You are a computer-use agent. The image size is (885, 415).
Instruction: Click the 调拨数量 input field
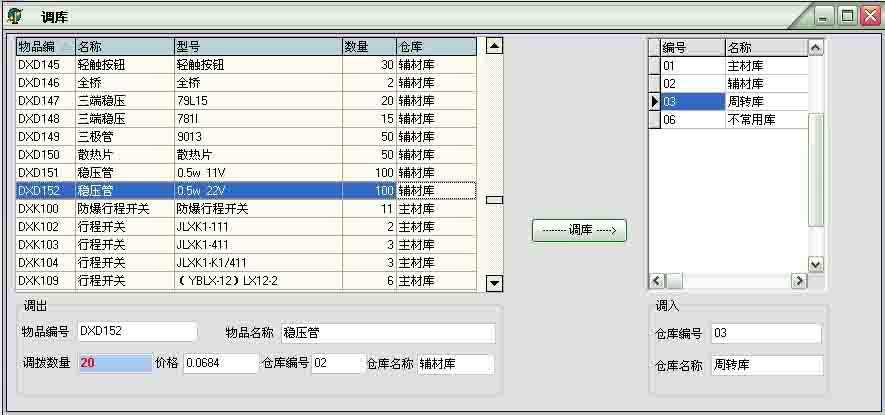113,363
